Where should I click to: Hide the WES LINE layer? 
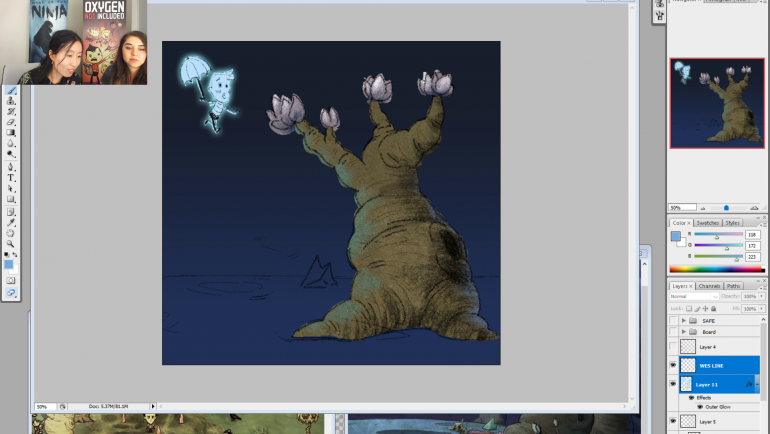pyautogui.click(x=673, y=366)
